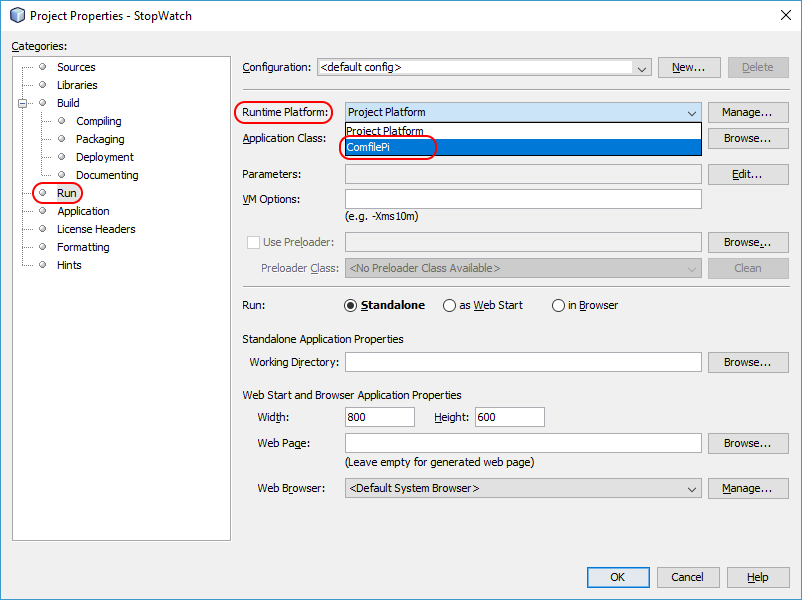
Task: Expand the Web Browser combo box
Action: click(x=692, y=489)
